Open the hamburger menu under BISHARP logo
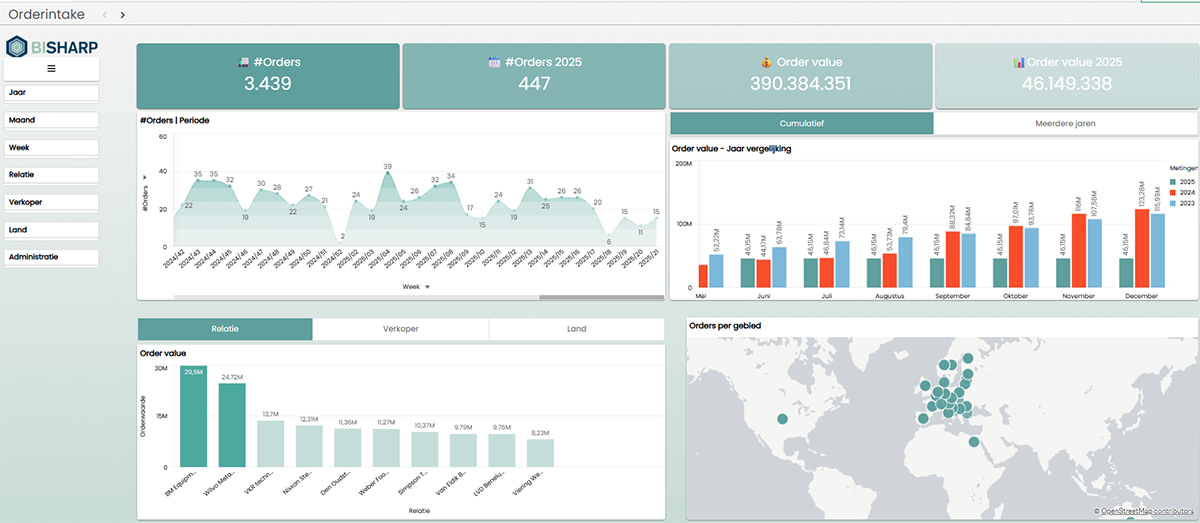 (51, 69)
